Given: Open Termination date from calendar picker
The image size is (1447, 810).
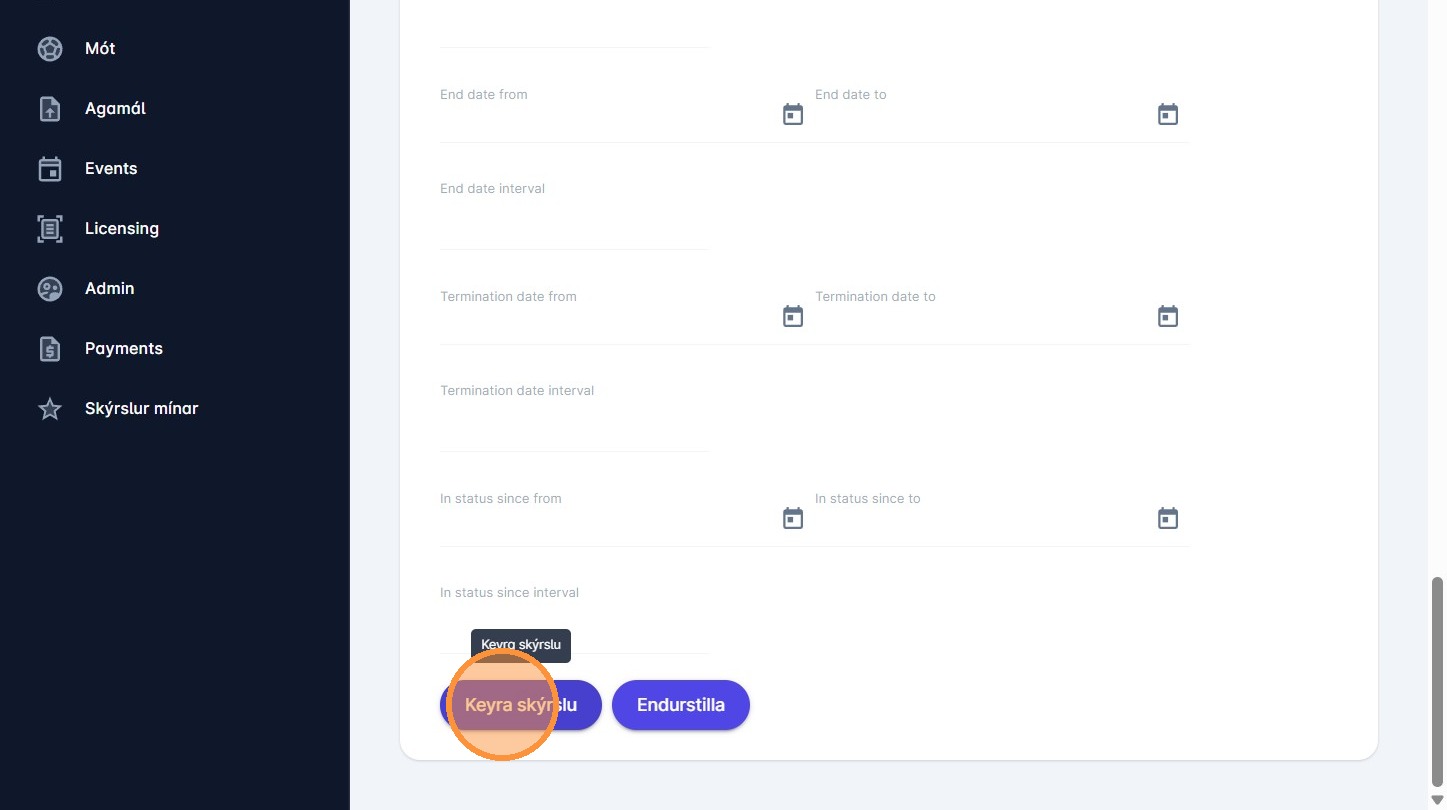Looking at the screenshot, I should pos(793,317).
